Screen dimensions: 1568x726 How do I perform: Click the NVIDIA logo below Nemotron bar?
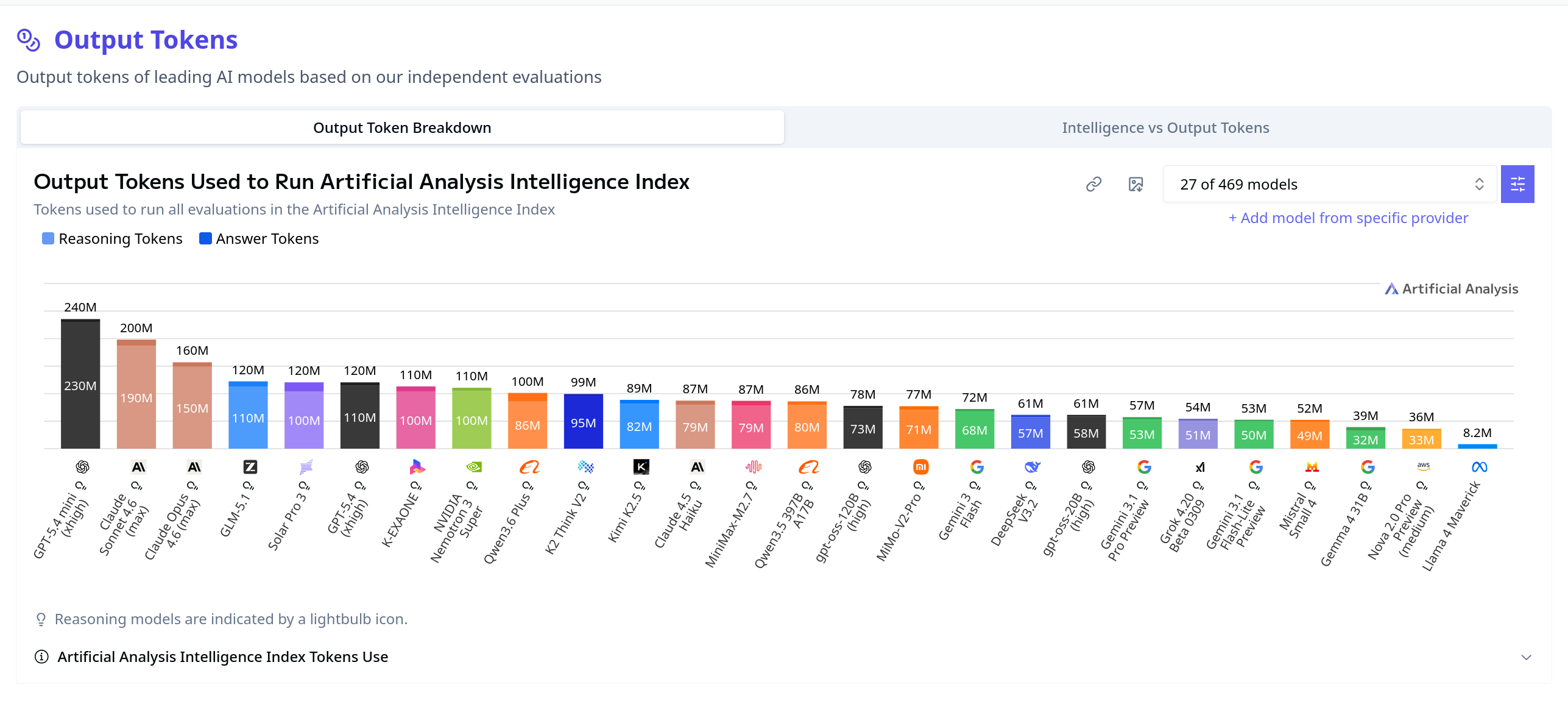click(x=474, y=467)
